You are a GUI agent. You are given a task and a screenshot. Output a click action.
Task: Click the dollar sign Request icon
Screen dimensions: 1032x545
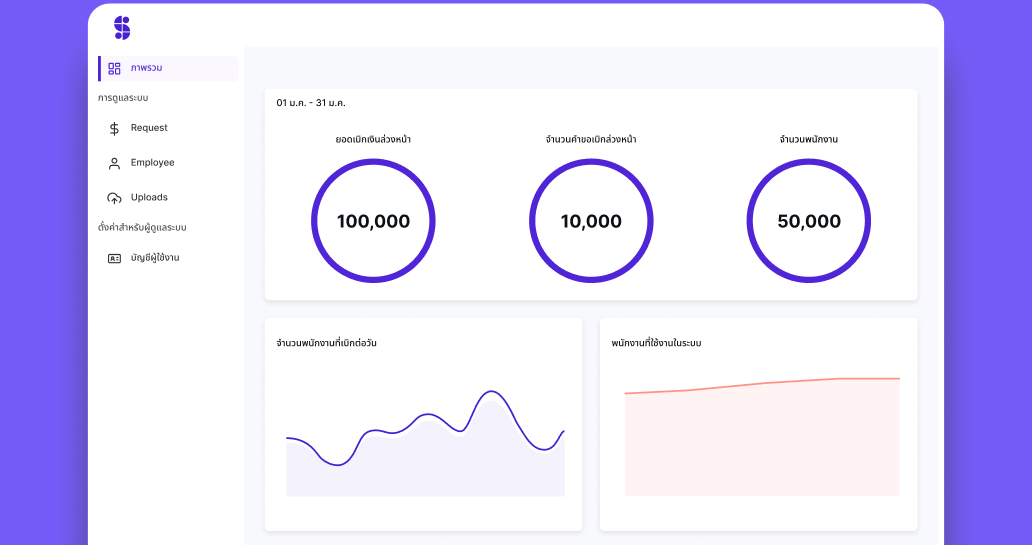114,128
